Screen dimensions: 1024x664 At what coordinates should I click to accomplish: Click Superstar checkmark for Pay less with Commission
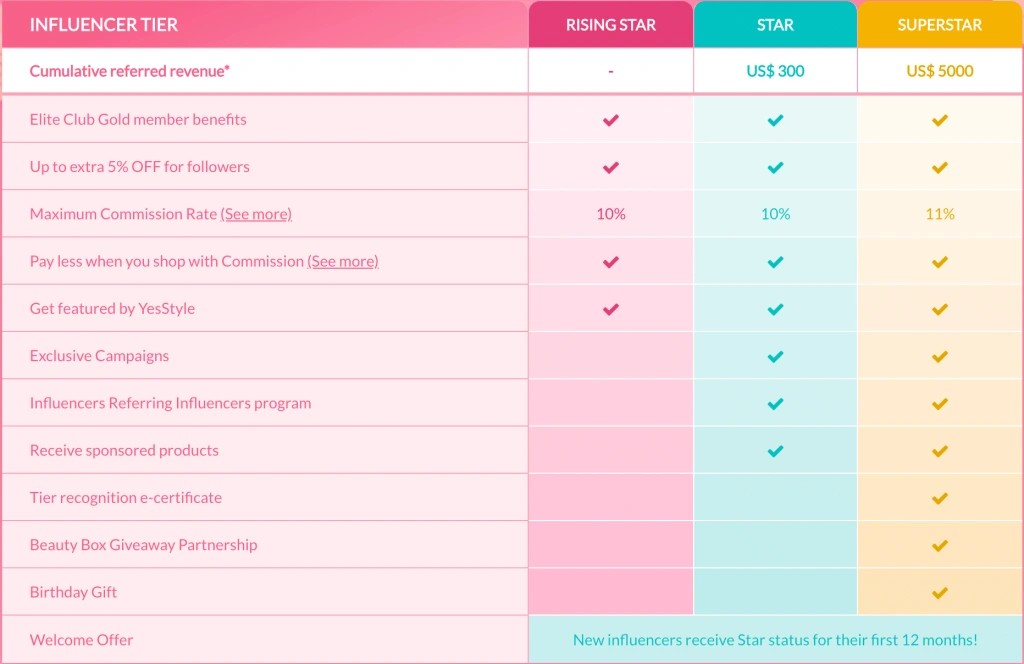tap(939, 262)
